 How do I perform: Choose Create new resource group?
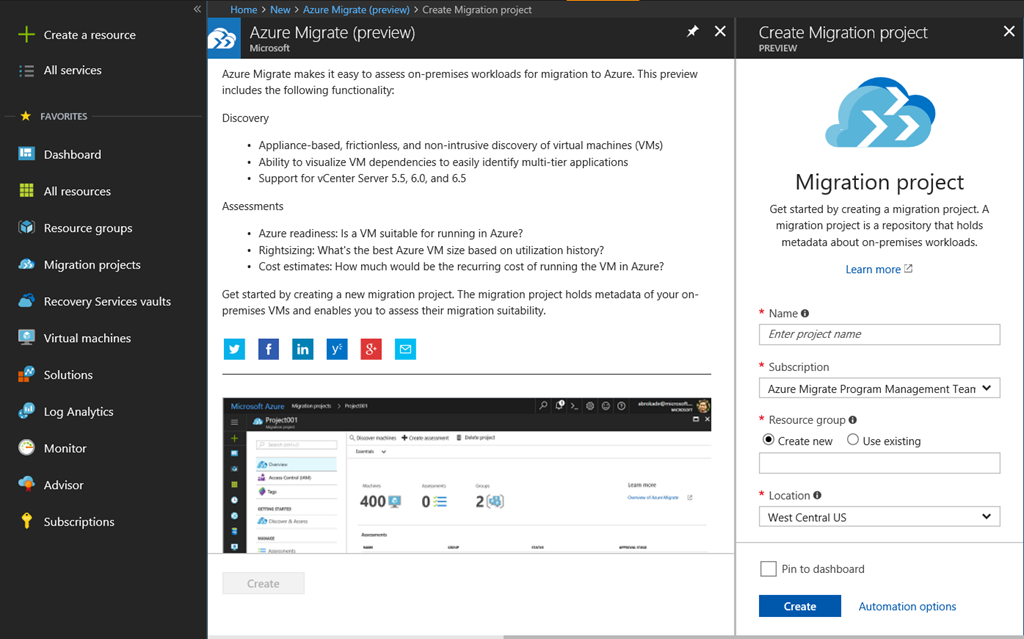click(769, 440)
